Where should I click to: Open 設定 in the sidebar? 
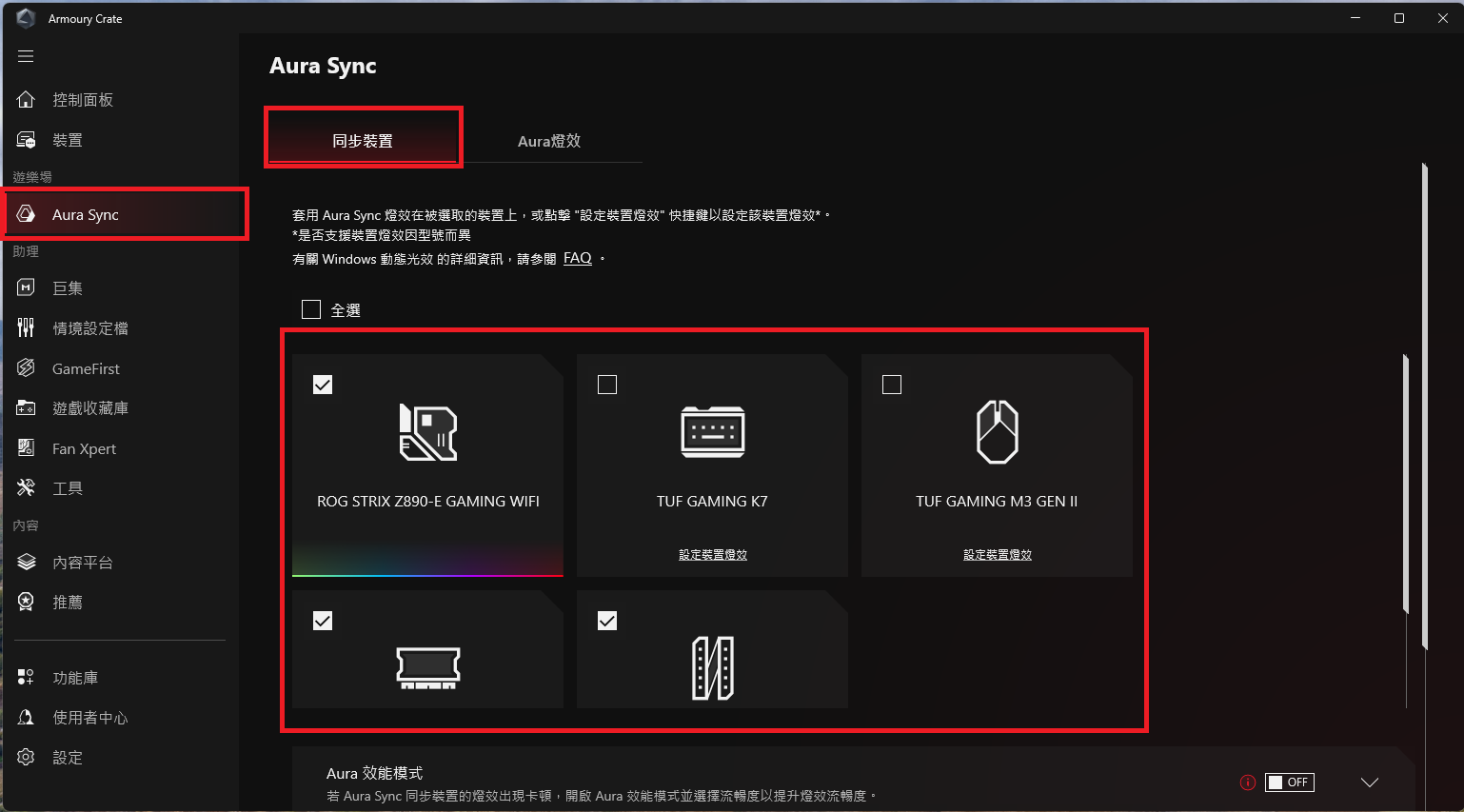[x=68, y=757]
